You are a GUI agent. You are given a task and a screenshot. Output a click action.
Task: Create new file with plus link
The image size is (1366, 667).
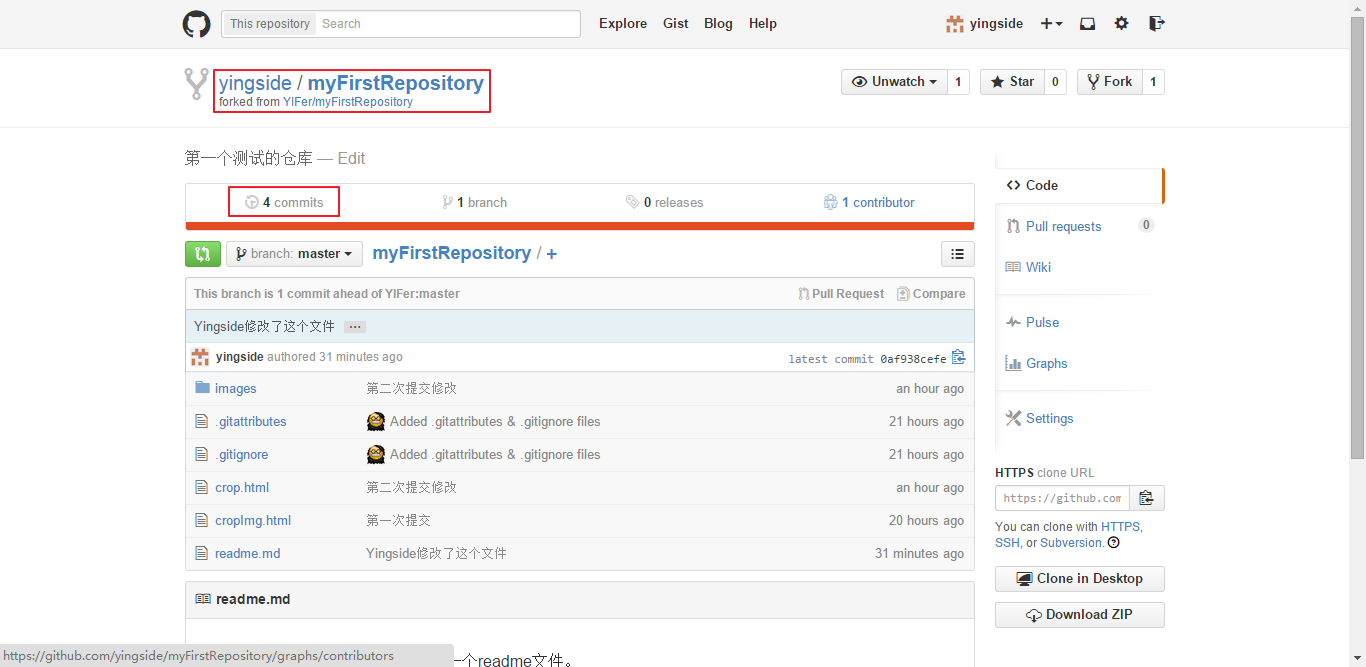pyautogui.click(x=551, y=254)
